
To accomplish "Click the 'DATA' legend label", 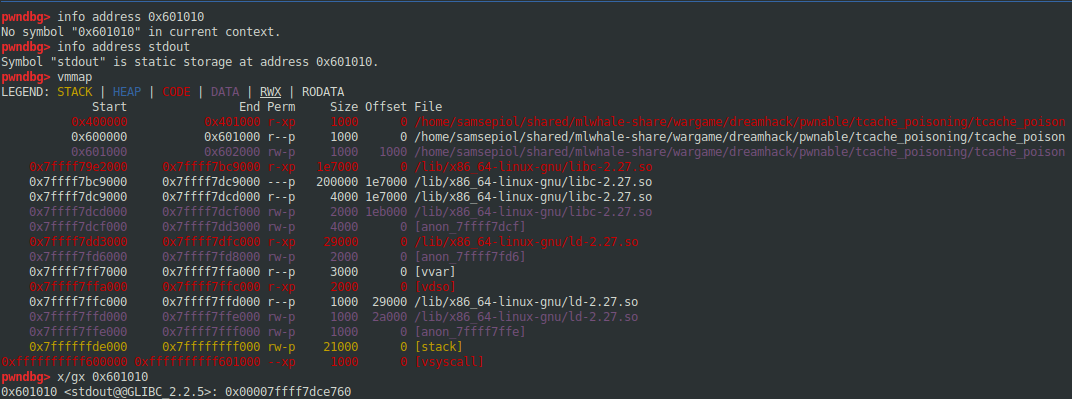I will (x=225, y=92).
